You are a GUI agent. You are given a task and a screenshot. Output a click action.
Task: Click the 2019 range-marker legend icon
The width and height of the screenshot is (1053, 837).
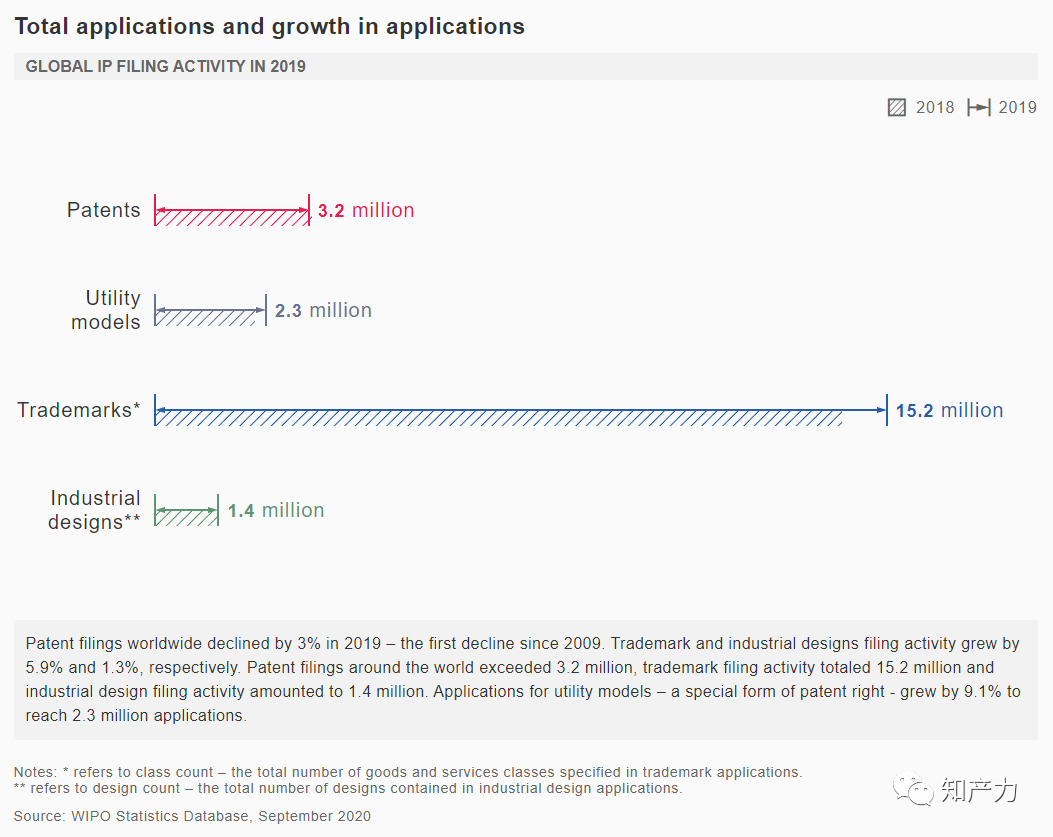tap(978, 107)
